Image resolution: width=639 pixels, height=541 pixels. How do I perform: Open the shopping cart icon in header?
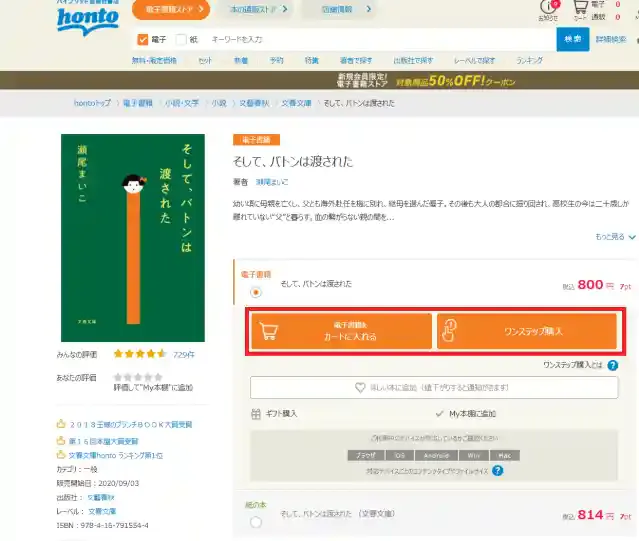tap(580, 7)
